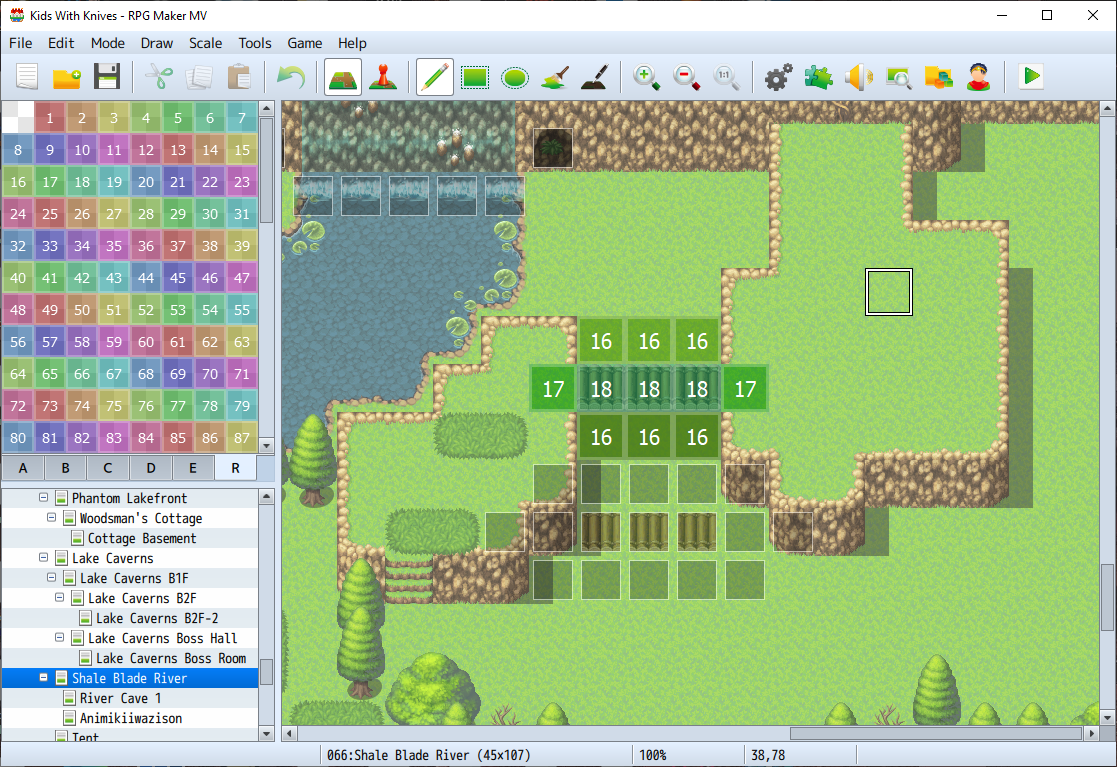Reset the map to actual size 1:1
This screenshot has width=1117, height=767.
(x=726, y=77)
